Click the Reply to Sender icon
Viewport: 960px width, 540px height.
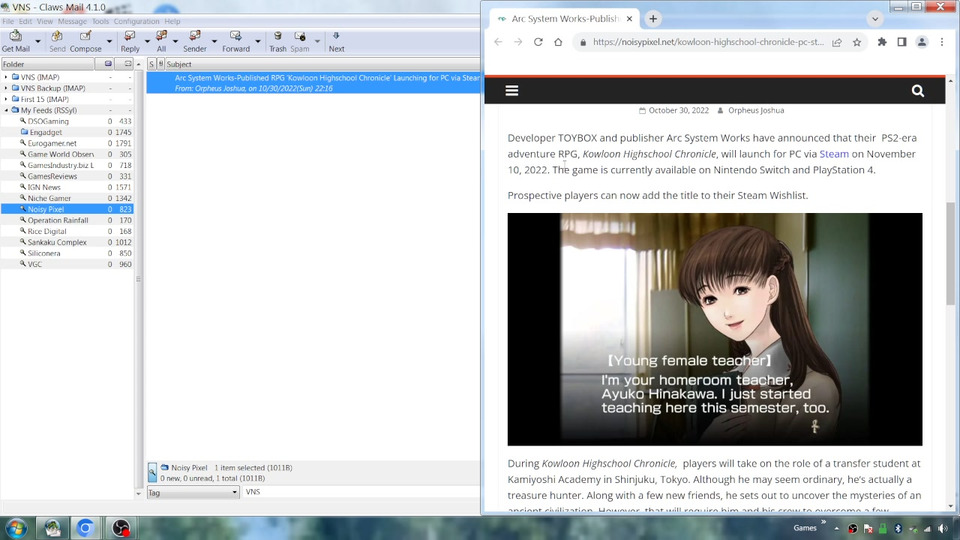click(x=195, y=41)
